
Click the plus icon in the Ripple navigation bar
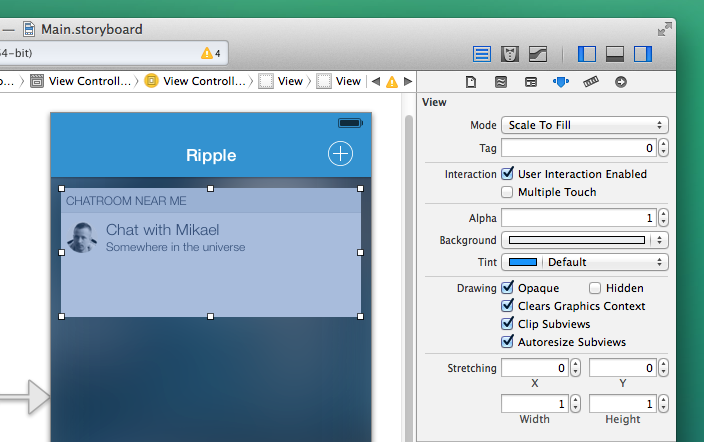(x=341, y=154)
